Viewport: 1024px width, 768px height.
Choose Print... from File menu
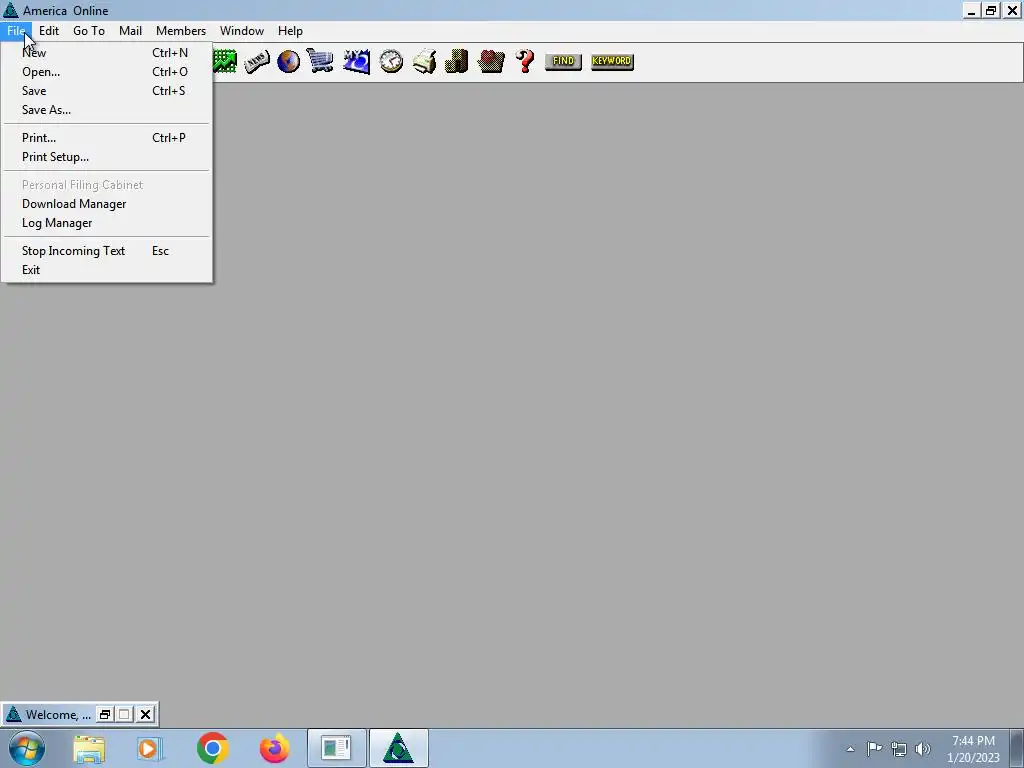[x=106, y=138]
